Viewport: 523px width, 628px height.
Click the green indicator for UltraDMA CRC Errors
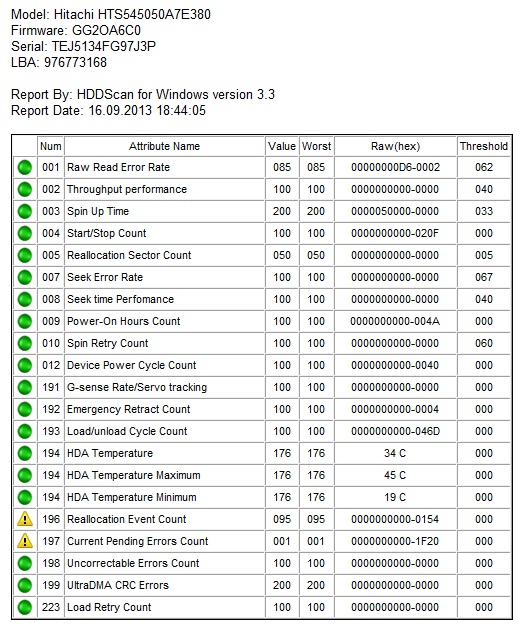tap(25, 585)
